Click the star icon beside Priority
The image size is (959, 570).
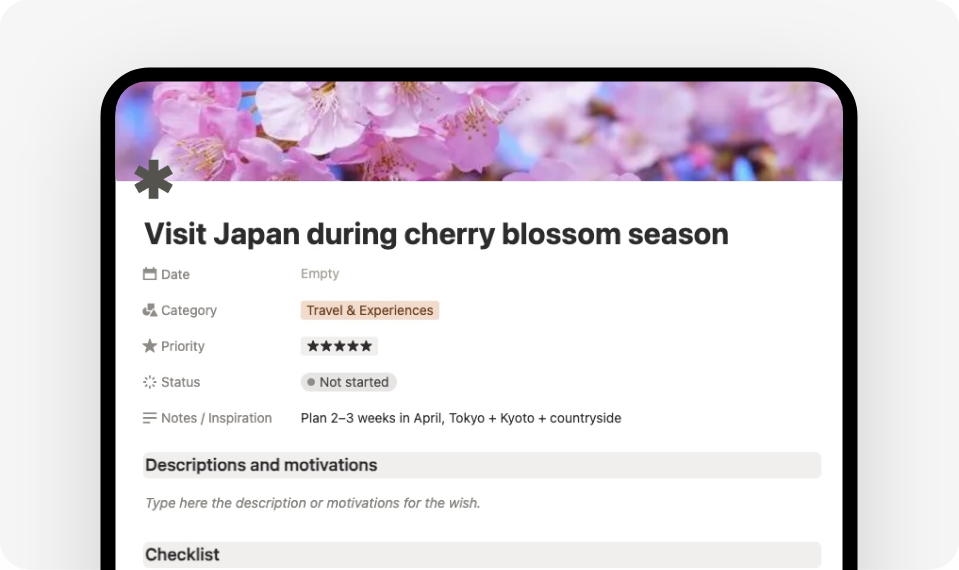(x=150, y=346)
